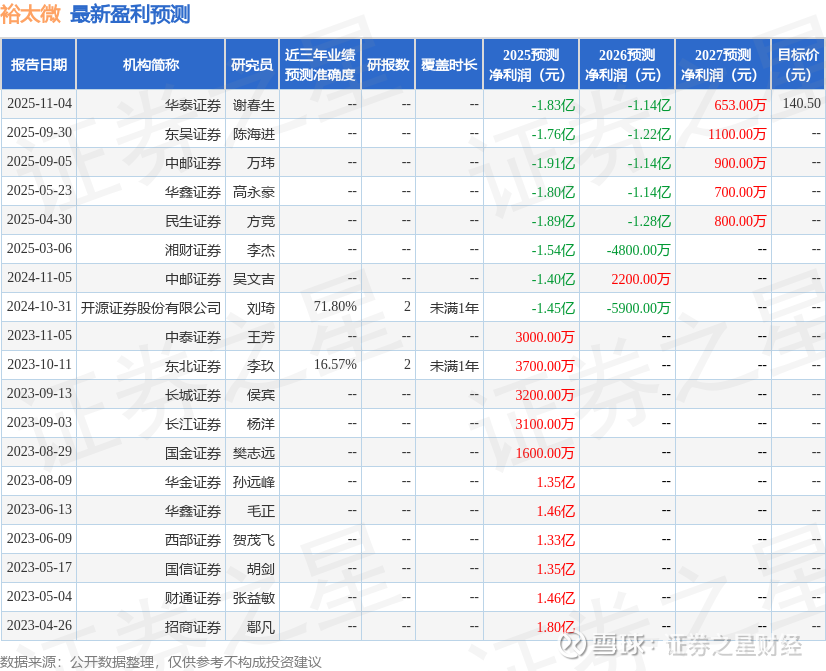Viewport: 826px width, 671px height.
Task: Click the 3100.00万 forecast value
Action: click(545, 424)
